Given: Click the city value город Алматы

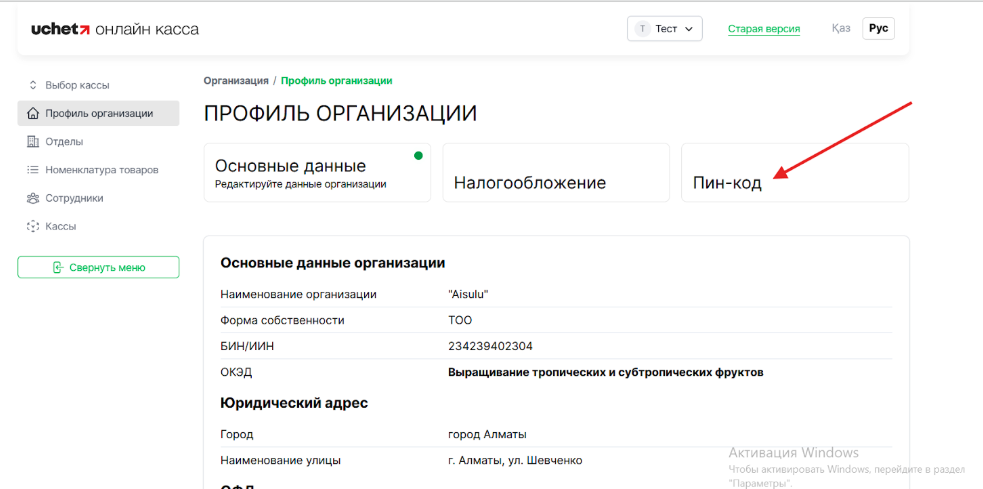Looking at the screenshot, I should point(488,434).
